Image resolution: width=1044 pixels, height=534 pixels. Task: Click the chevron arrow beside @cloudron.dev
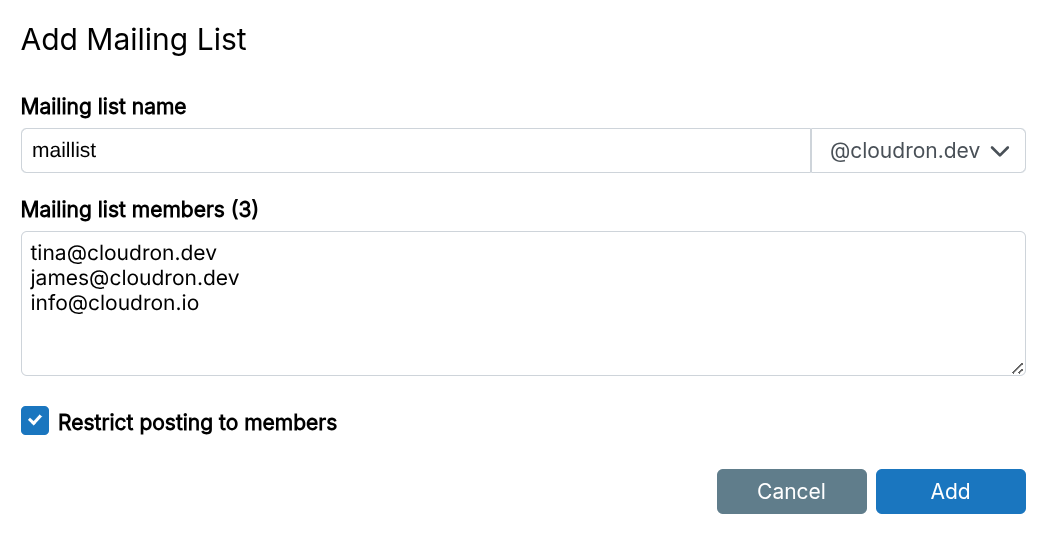[1000, 151]
